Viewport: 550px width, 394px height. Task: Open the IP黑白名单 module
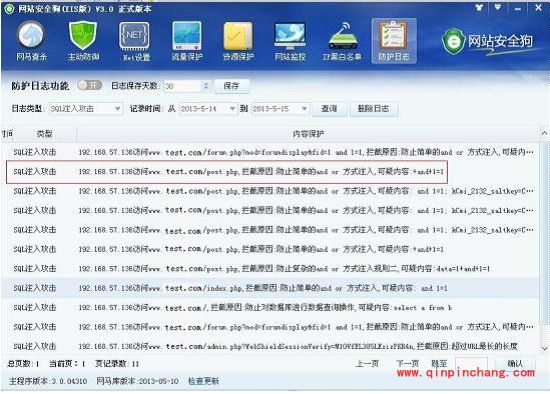[342, 41]
